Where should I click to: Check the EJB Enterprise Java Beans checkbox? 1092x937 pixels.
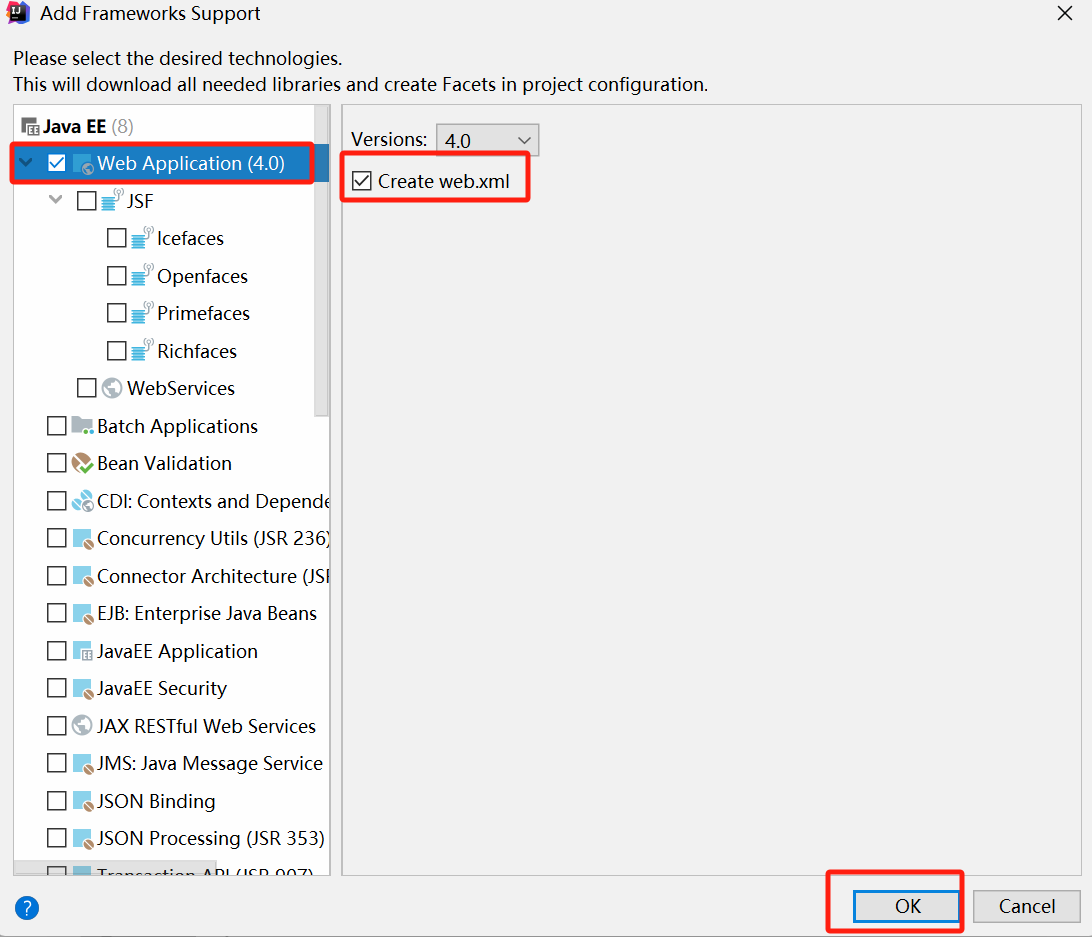coord(56,613)
